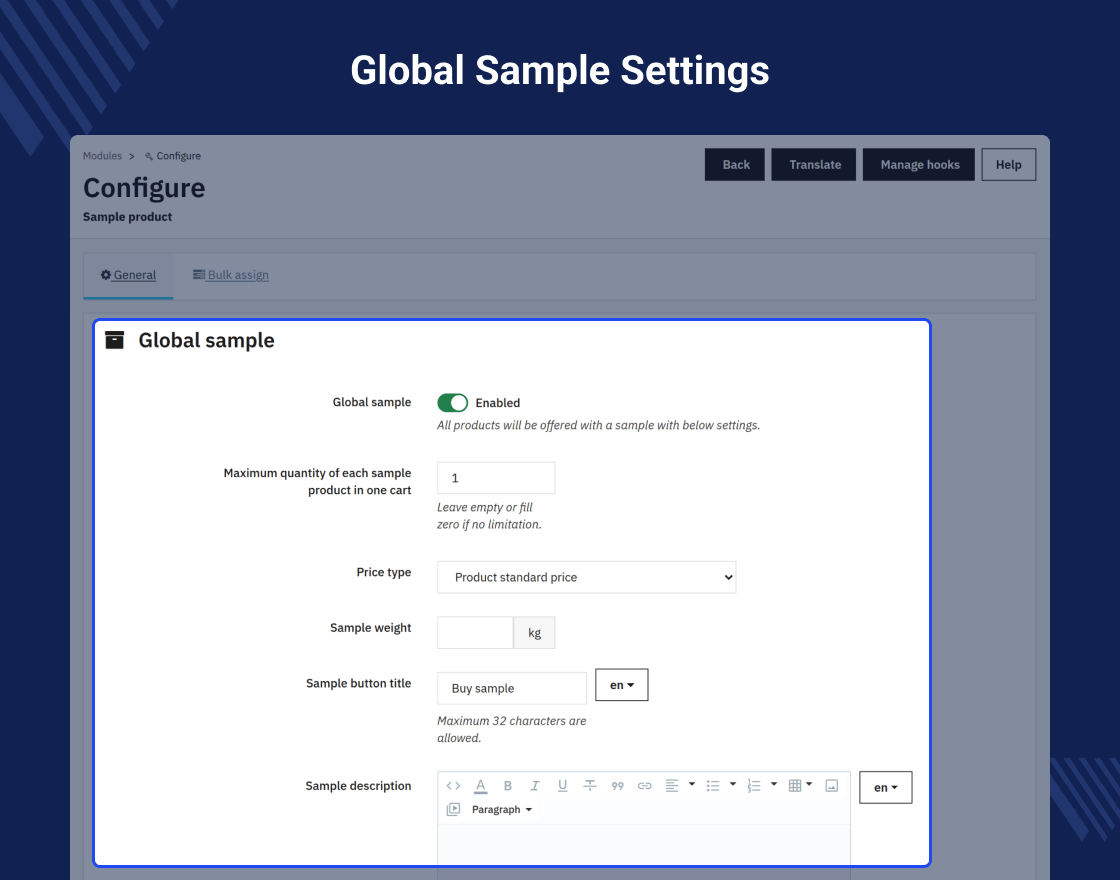1120x880 pixels.
Task: Switch to the General tab
Action: (129, 275)
